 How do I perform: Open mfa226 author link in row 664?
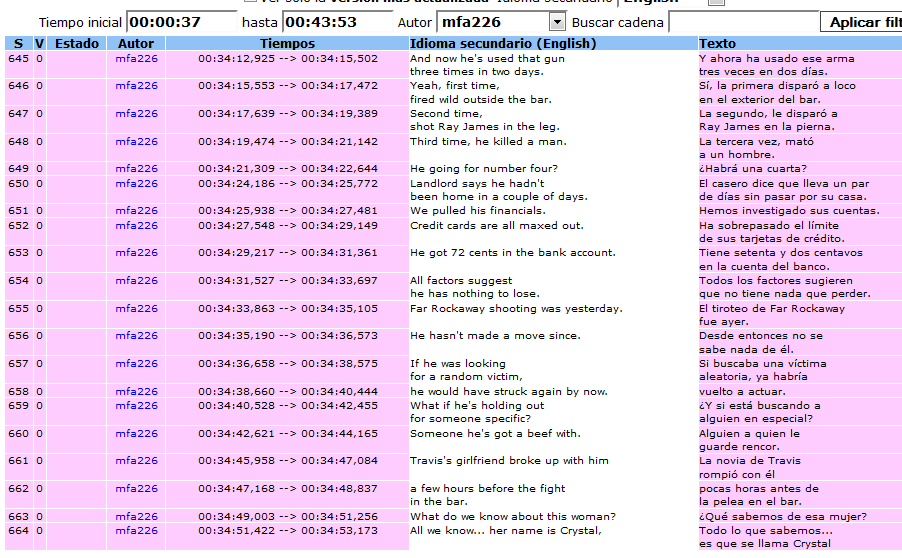(x=136, y=531)
